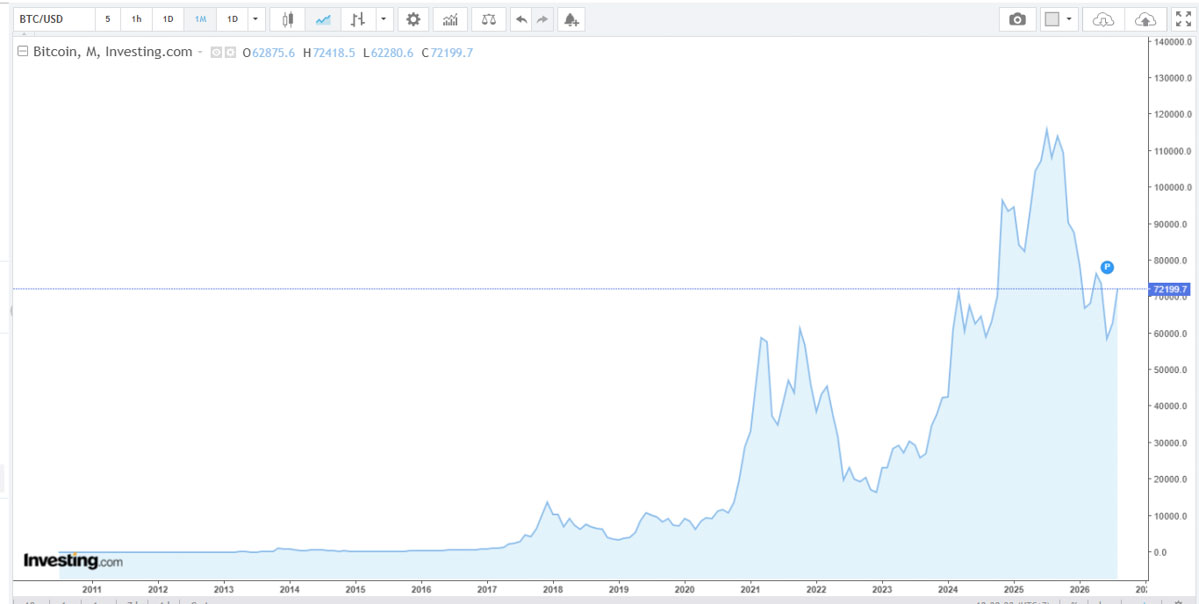Select the 1h interval button

136,19
